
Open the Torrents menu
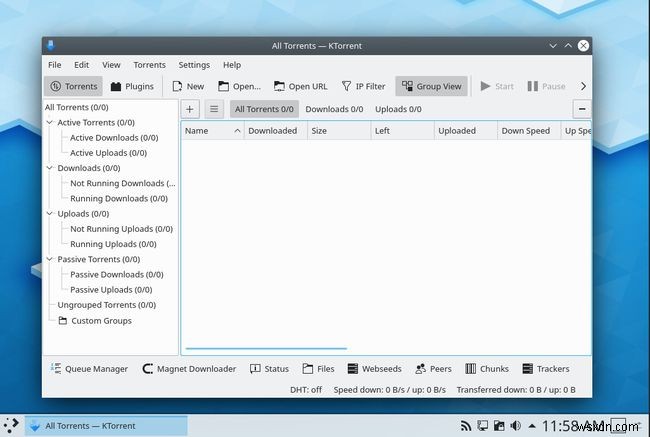[149, 65]
